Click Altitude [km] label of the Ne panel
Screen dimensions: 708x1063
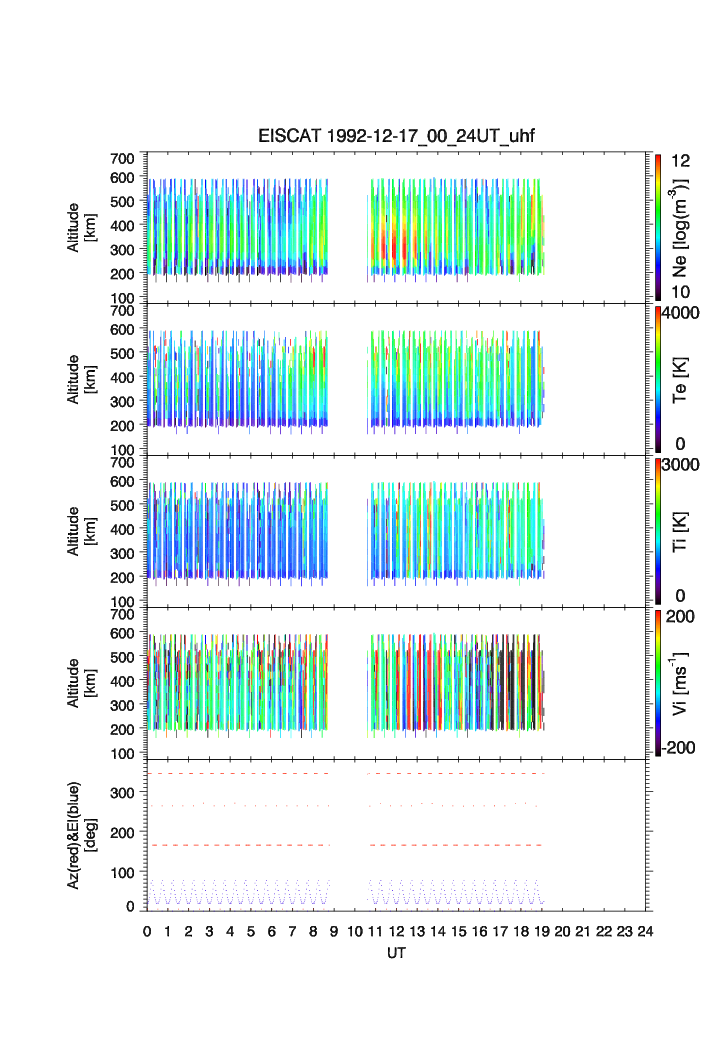[81, 228]
